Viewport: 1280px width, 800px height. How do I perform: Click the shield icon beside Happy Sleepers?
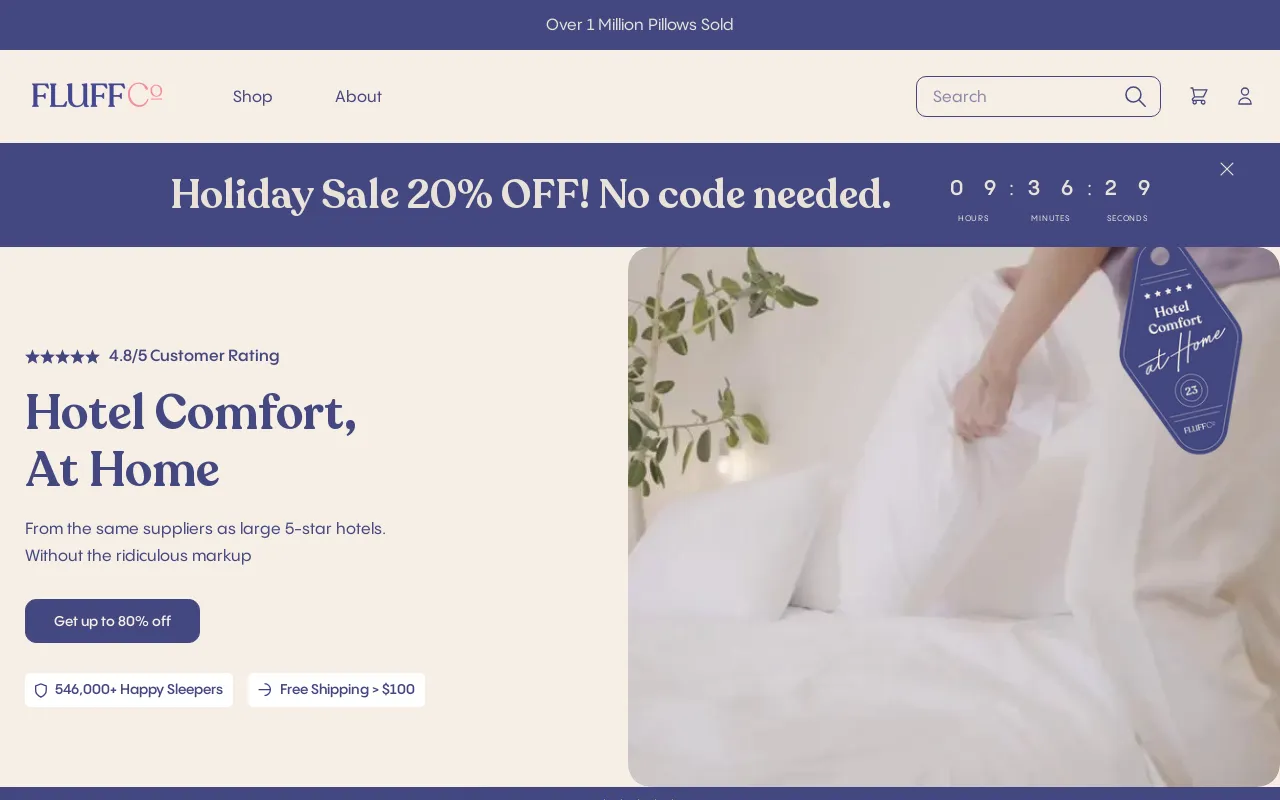pos(41,690)
